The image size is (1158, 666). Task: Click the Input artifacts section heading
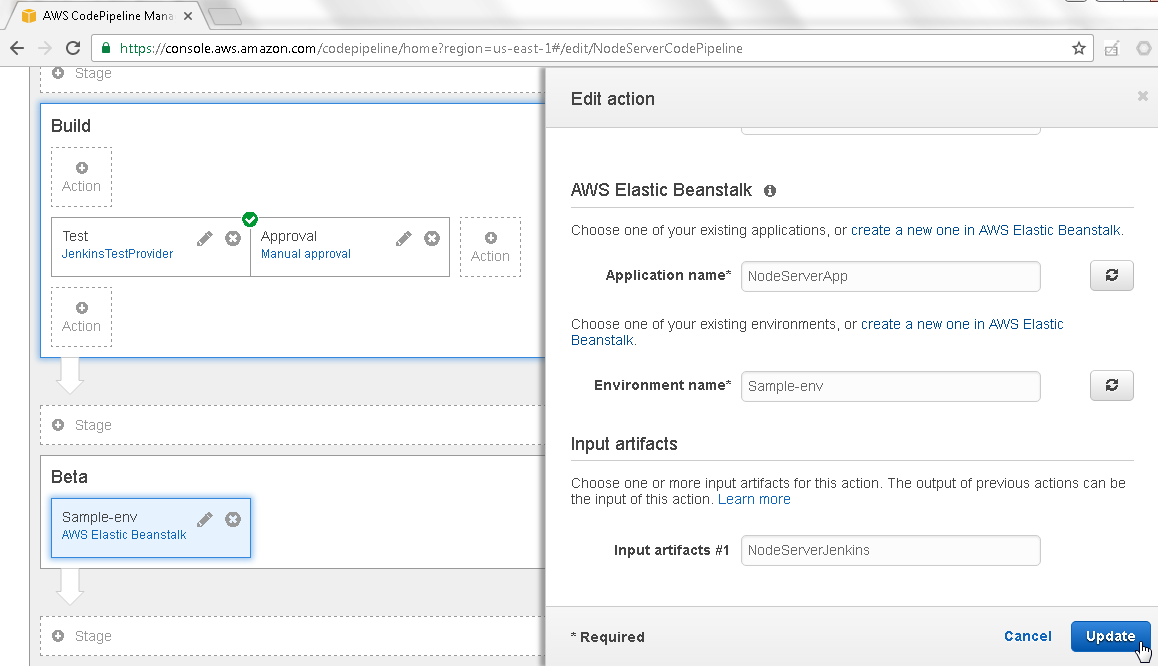624,444
